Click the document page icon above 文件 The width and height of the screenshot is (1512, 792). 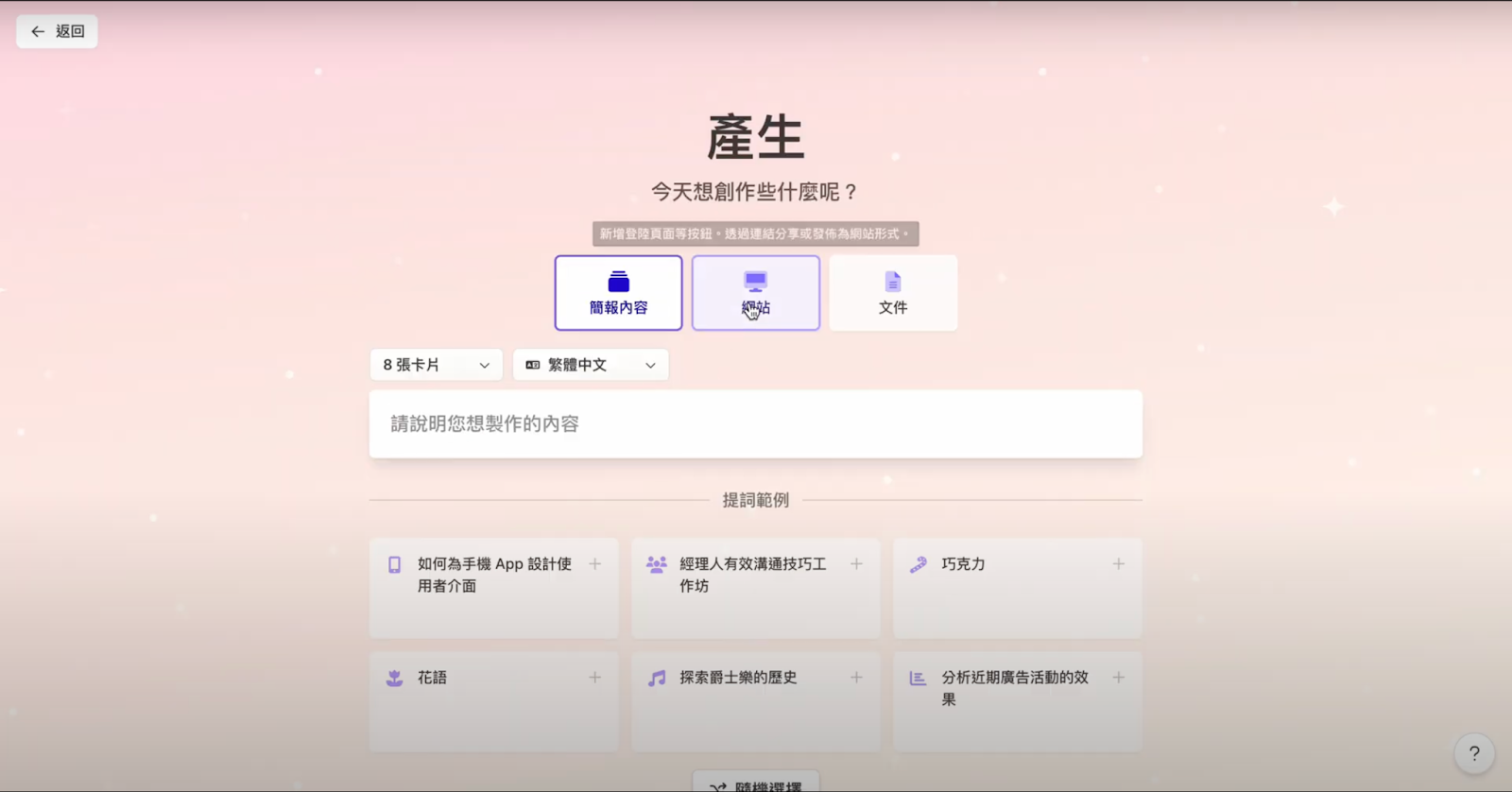[893, 282]
